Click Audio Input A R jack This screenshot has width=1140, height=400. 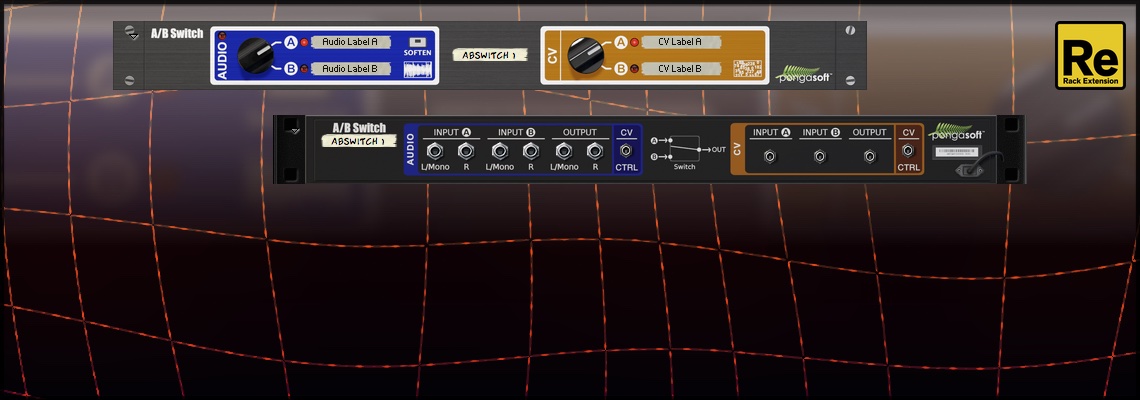coord(467,151)
